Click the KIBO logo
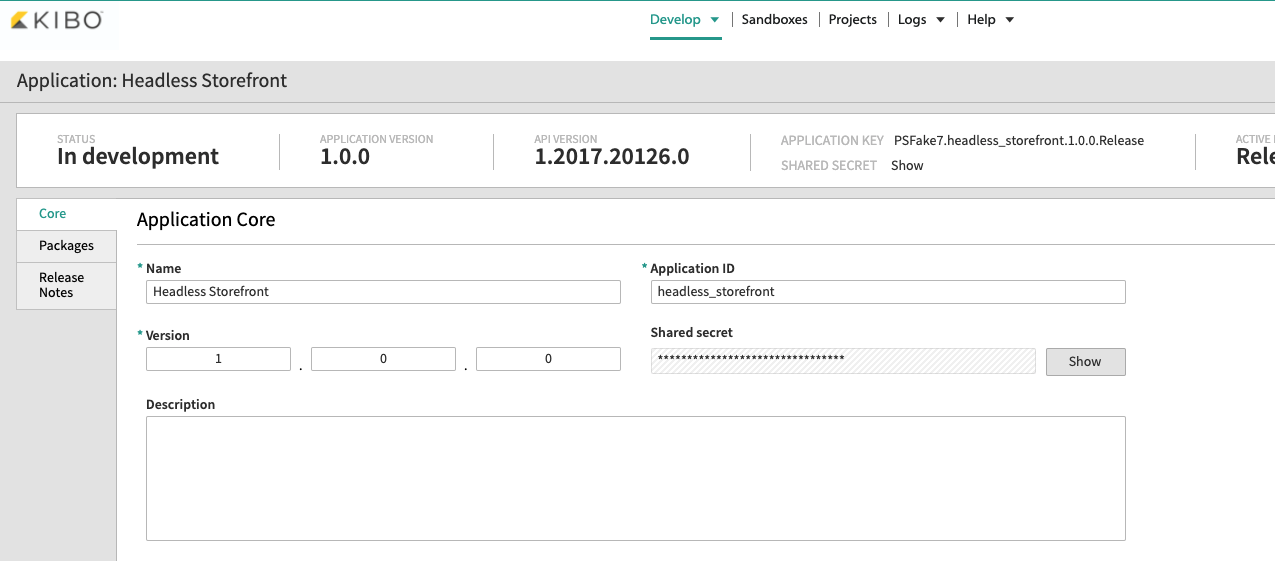The height and width of the screenshot is (561, 1275). click(x=57, y=20)
